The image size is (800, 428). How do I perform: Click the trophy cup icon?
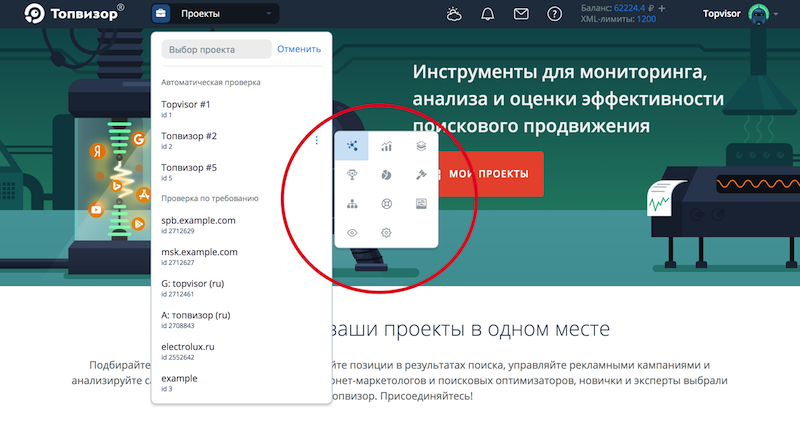(x=352, y=174)
